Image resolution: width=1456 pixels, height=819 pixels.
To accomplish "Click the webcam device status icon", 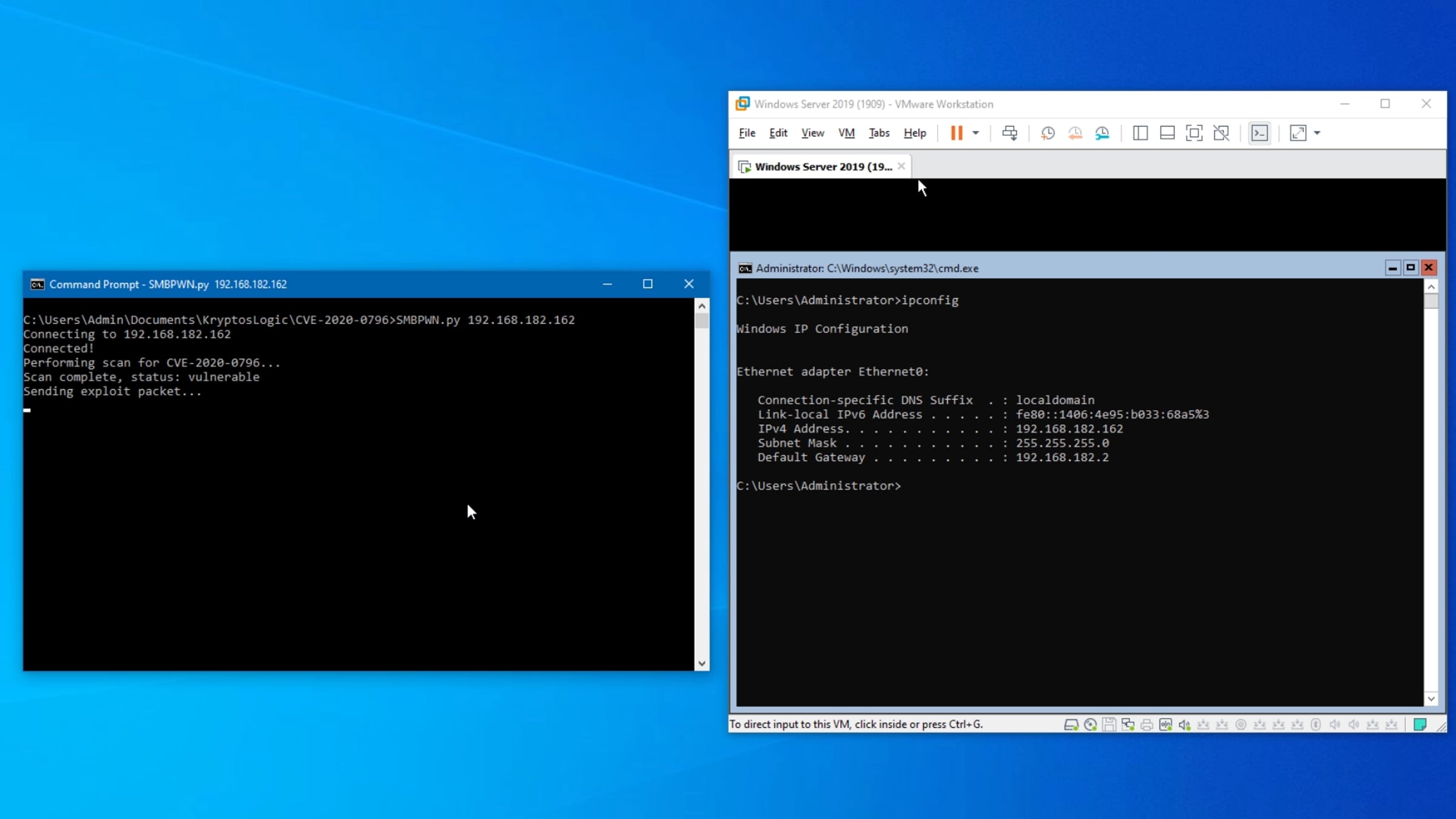I will pyautogui.click(x=1241, y=724).
